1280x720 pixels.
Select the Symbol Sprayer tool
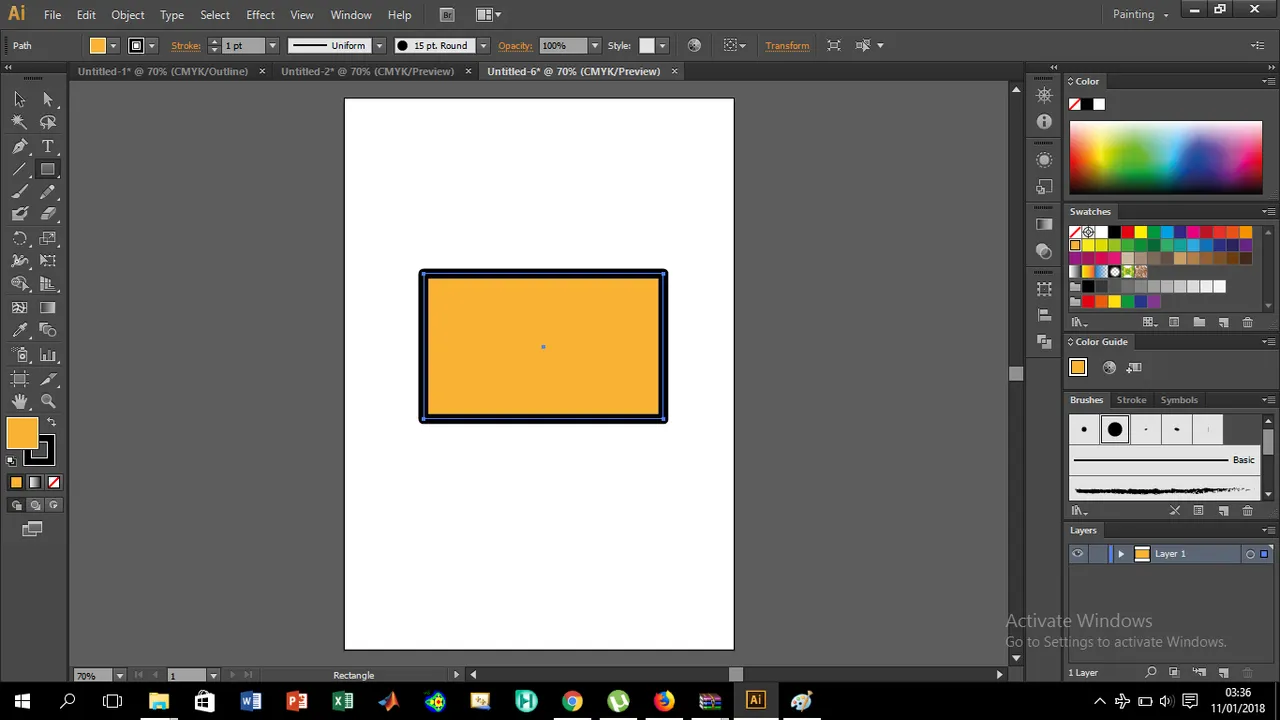pos(19,355)
